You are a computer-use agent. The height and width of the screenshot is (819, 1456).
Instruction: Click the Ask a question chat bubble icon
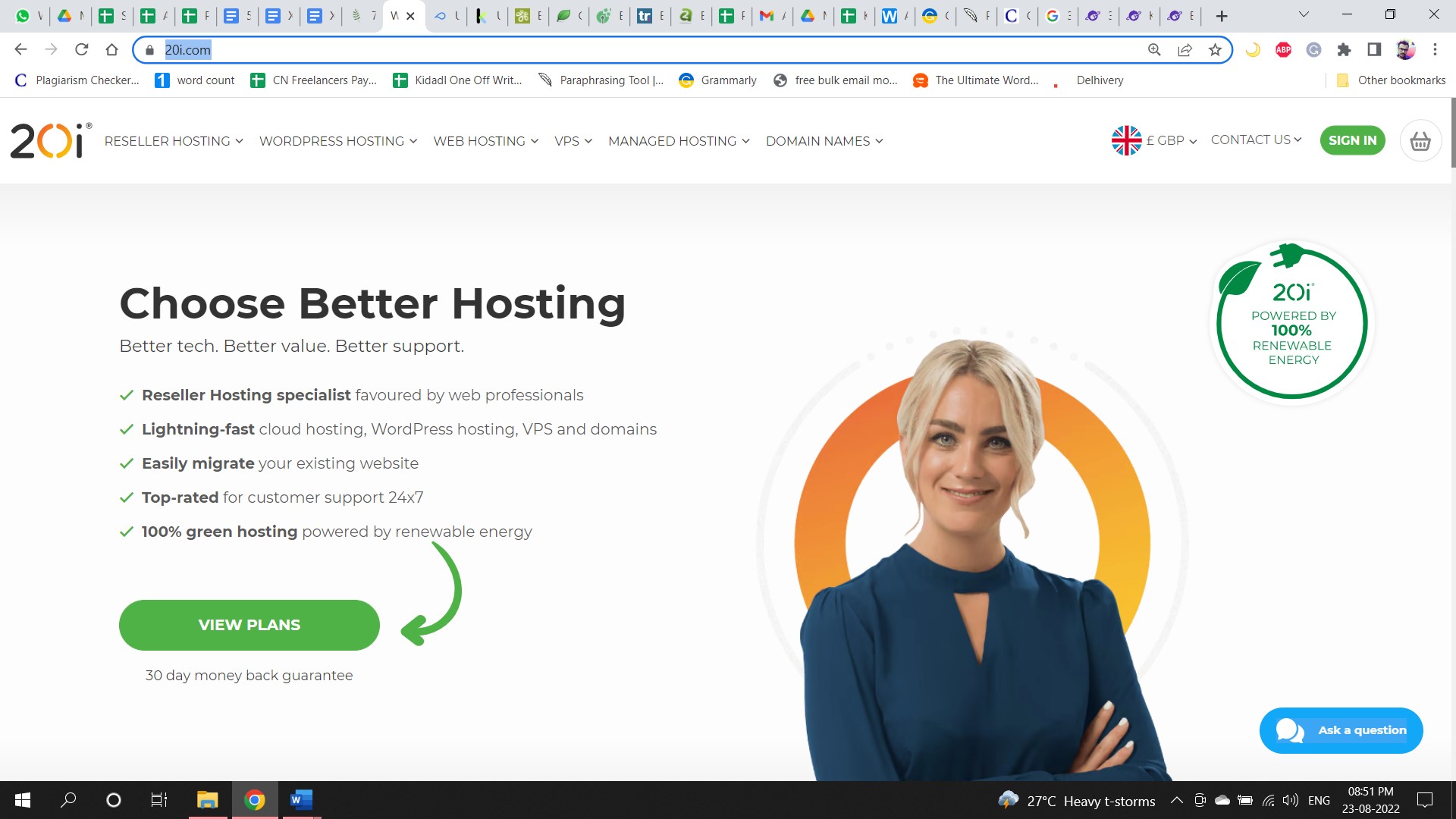coord(1291,730)
